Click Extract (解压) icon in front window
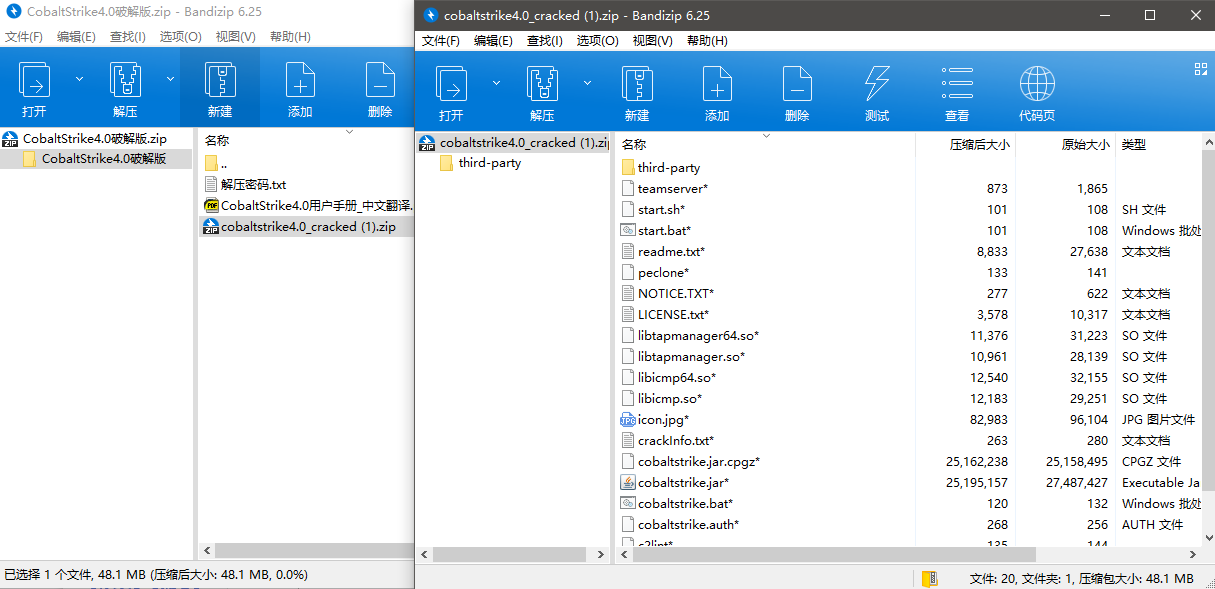 [x=542, y=84]
